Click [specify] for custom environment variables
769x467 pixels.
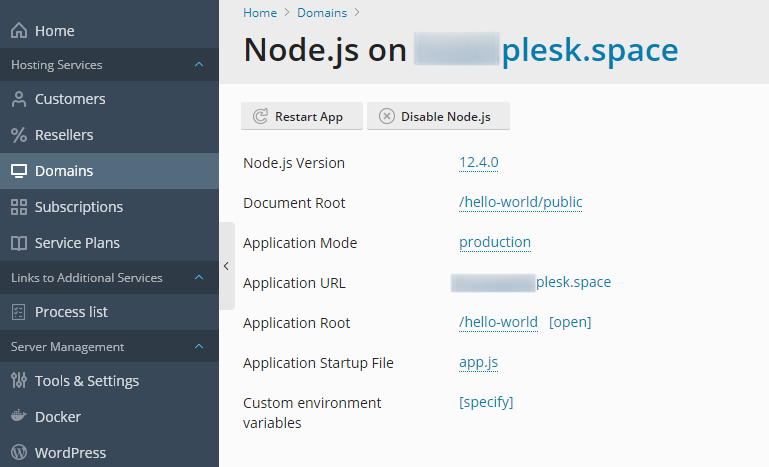click(x=486, y=402)
